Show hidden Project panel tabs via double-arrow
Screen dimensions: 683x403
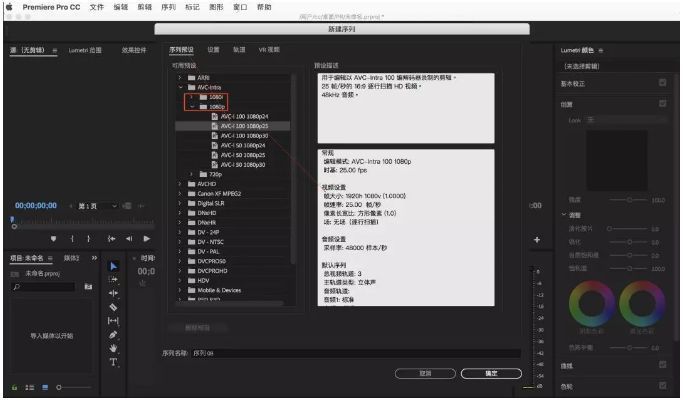point(95,258)
